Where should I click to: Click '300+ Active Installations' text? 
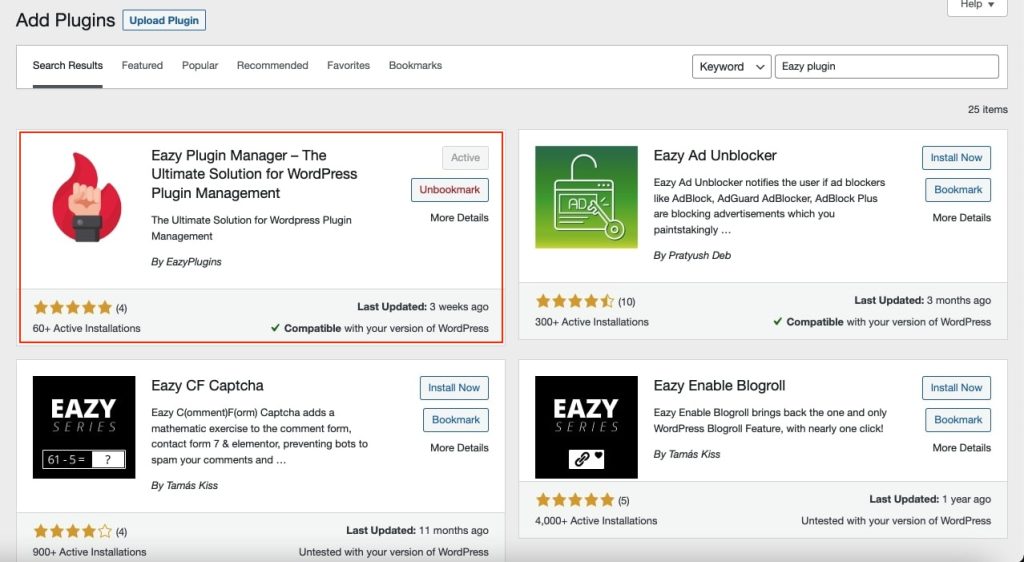pyautogui.click(x=592, y=322)
